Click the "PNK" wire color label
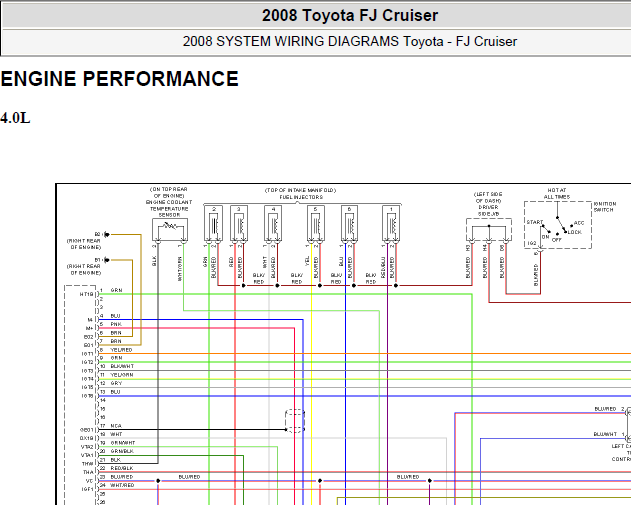 [x=116, y=324]
